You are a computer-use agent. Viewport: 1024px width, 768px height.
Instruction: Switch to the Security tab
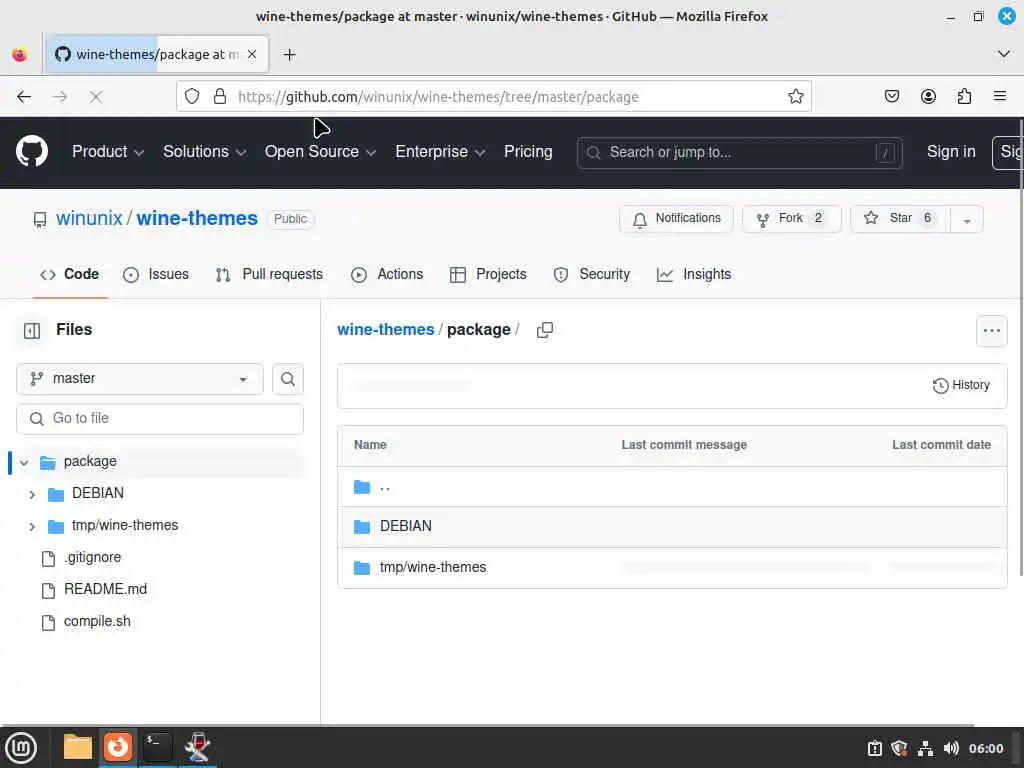(592, 274)
